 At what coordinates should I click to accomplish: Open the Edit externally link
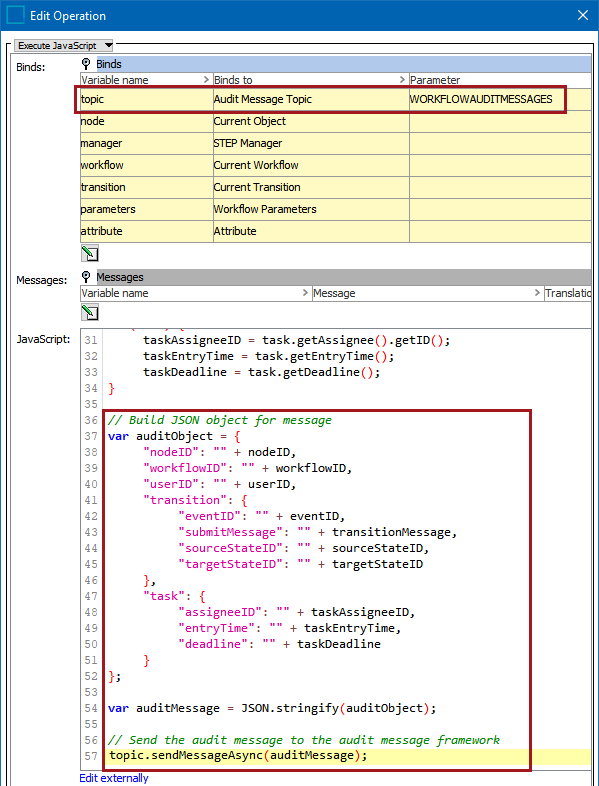click(x=114, y=777)
